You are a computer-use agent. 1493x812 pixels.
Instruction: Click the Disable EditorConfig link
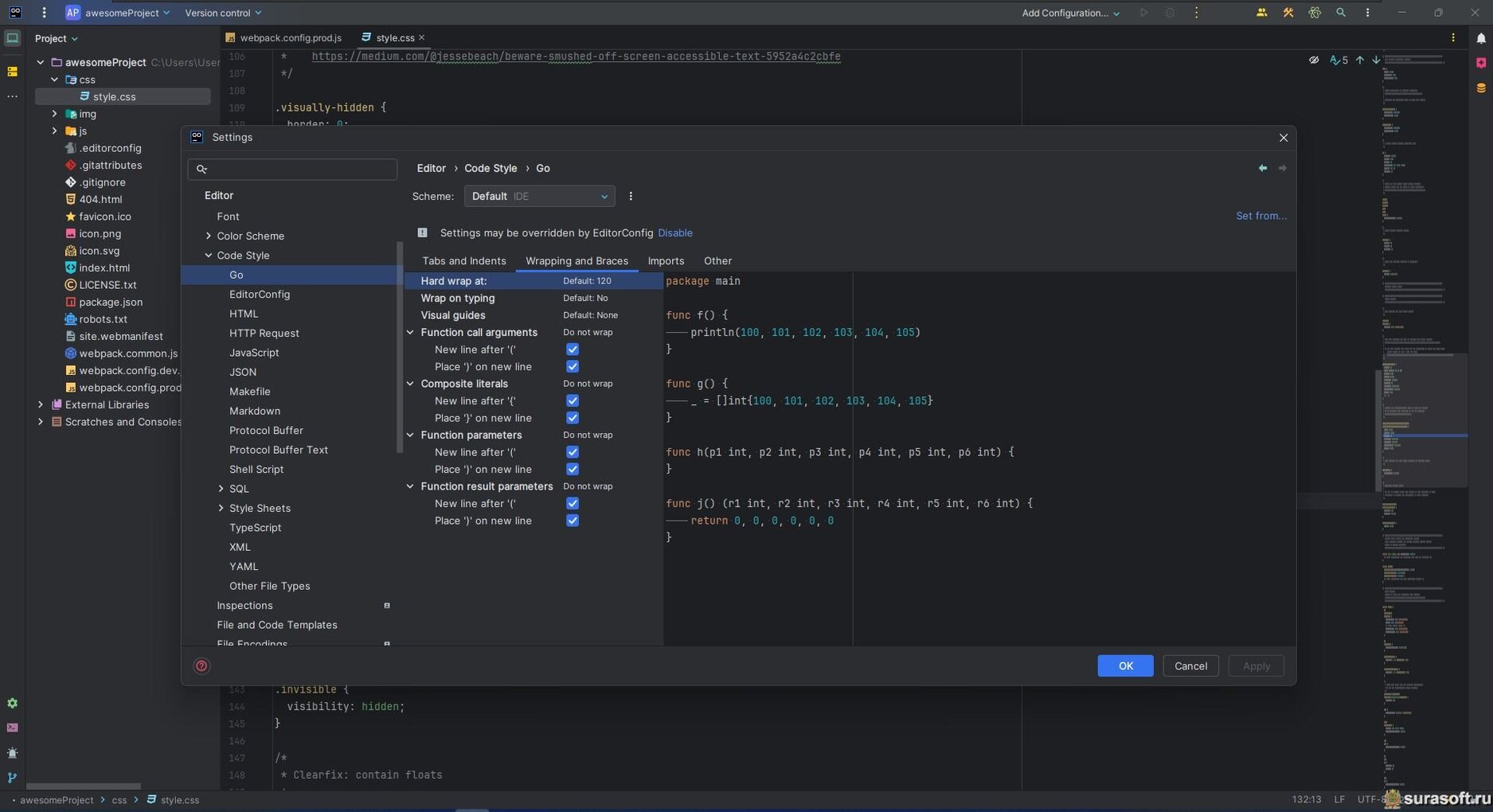(674, 233)
